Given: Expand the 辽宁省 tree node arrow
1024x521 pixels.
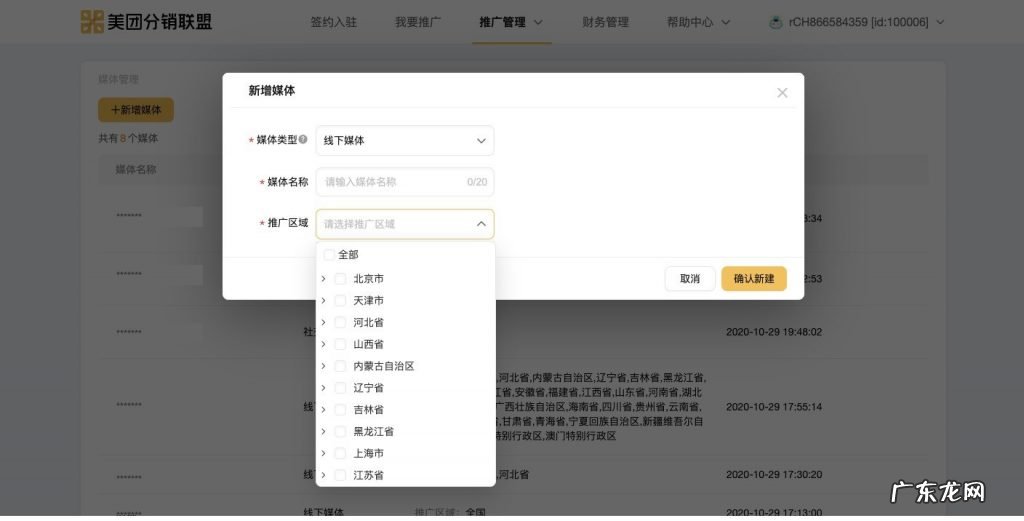Looking at the screenshot, I should 323,388.
